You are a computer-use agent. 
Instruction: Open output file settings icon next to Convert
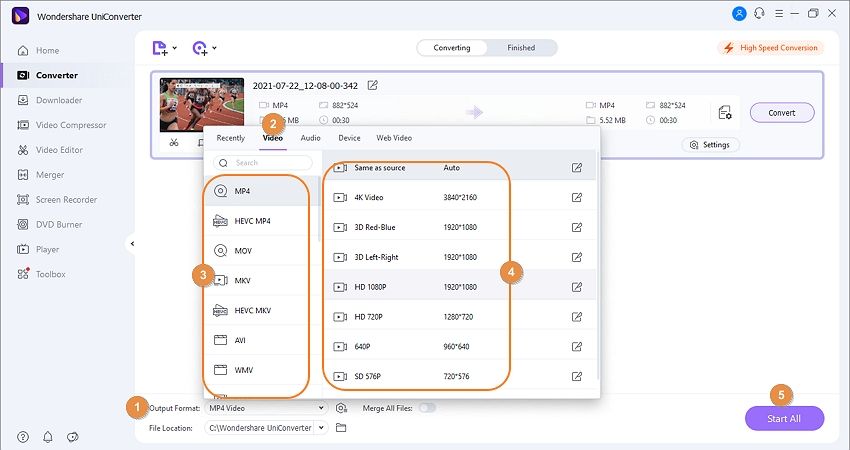coord(725,113)
